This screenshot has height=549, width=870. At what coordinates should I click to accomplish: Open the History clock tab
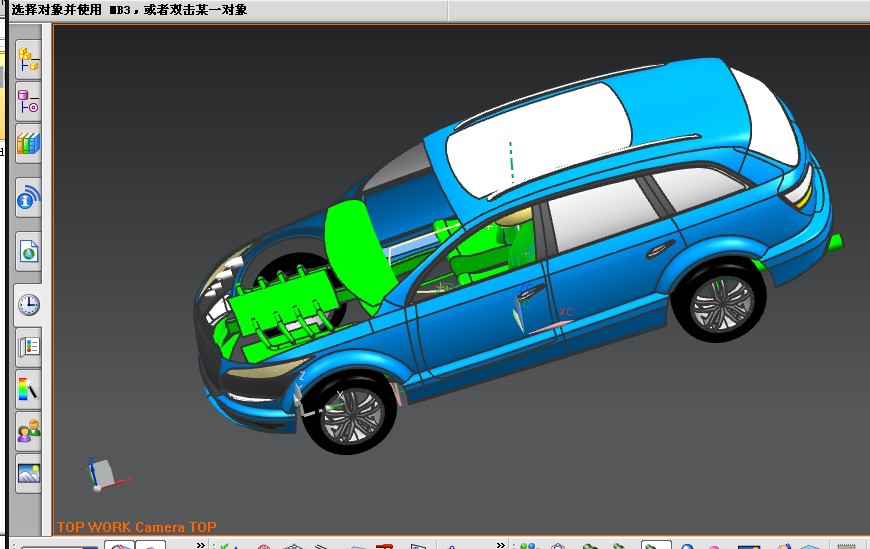coord(28,305)
